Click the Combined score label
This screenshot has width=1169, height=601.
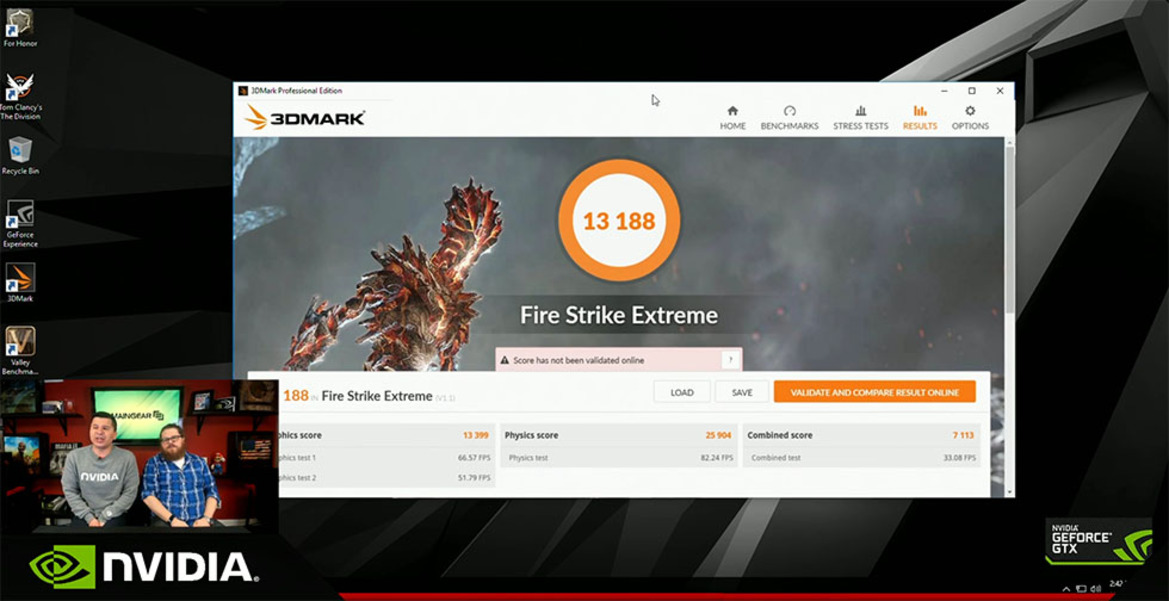click(x=780, y=435)
